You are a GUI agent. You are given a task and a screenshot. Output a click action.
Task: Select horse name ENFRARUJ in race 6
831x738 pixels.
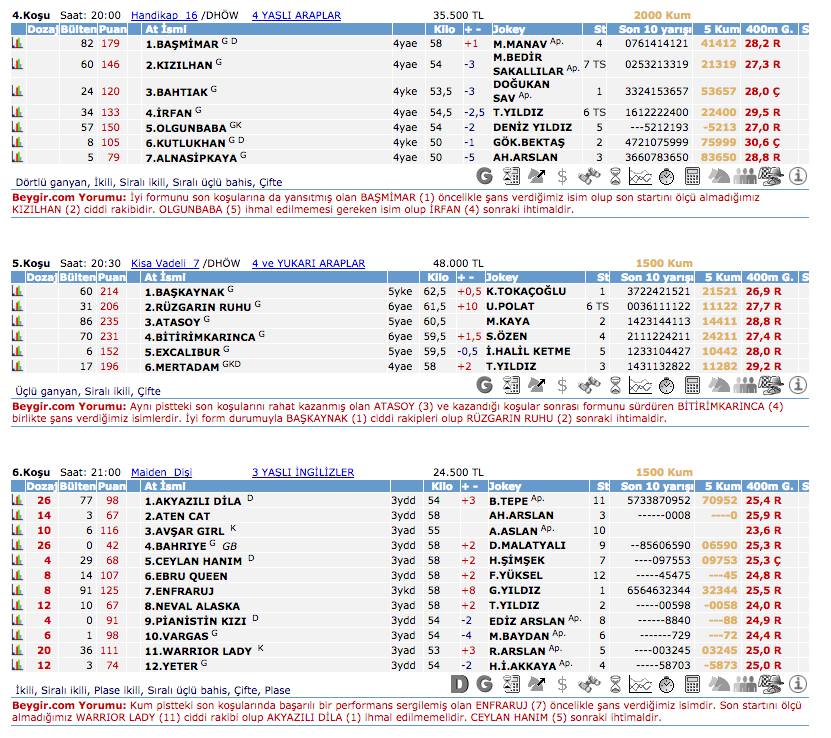[180, 591]
